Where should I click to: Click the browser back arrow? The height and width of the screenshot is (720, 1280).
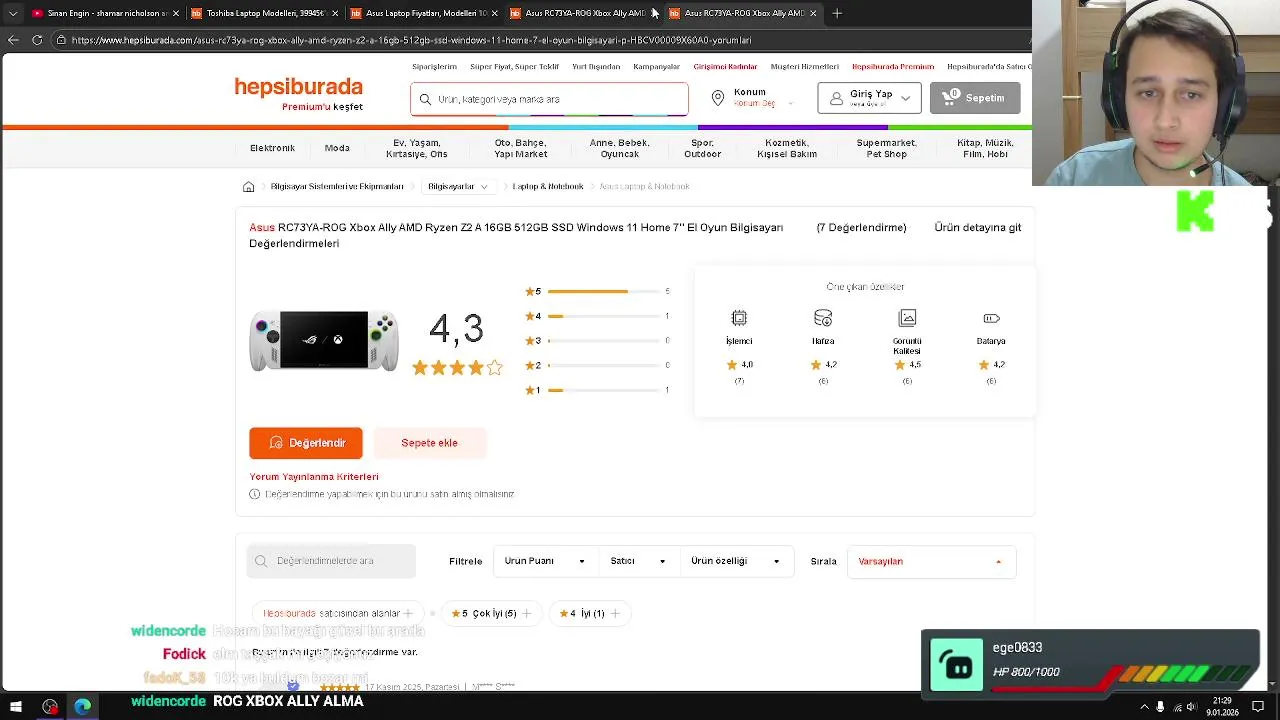13,40
